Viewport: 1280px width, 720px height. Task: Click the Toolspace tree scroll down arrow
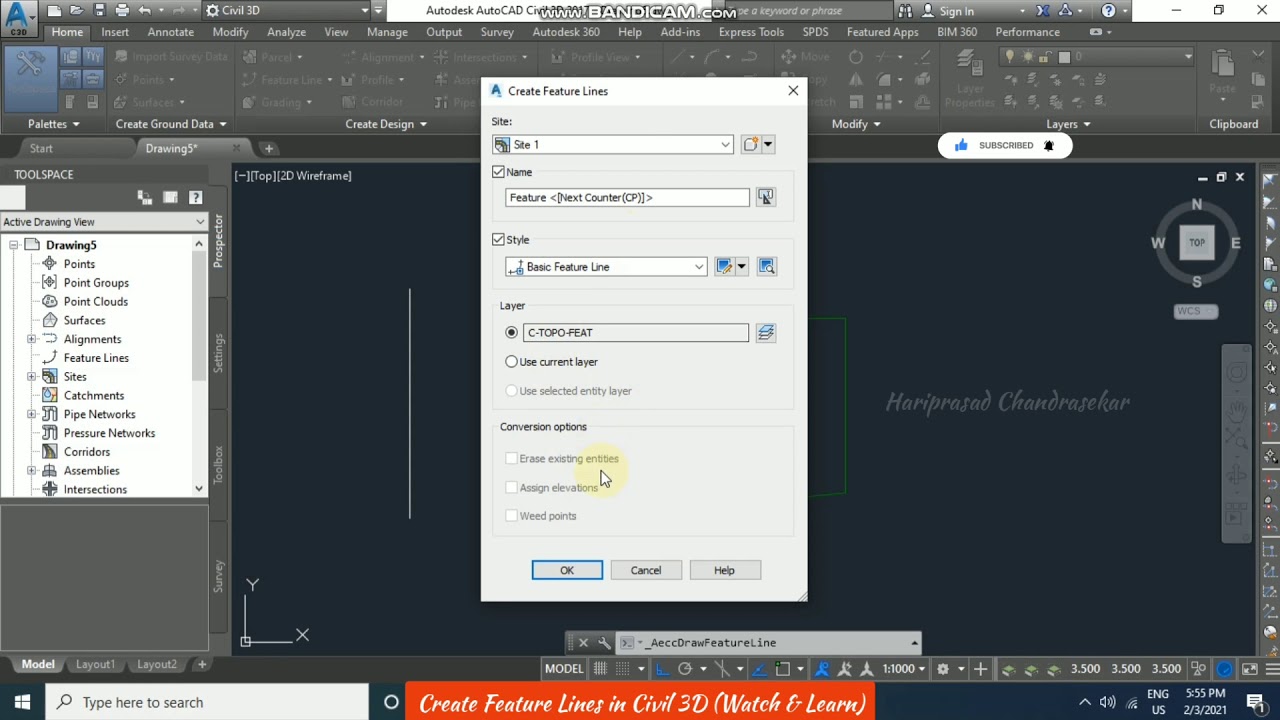point(199,489)
